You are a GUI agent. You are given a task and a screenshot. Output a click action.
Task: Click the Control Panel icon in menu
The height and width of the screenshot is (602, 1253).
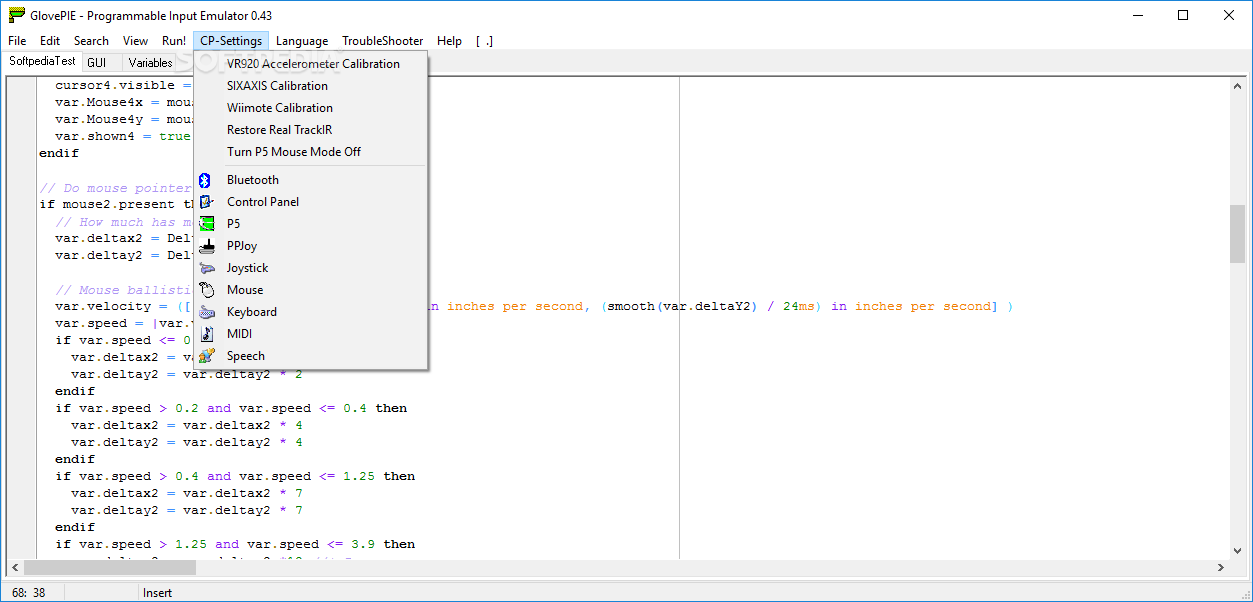click(206, 202)
